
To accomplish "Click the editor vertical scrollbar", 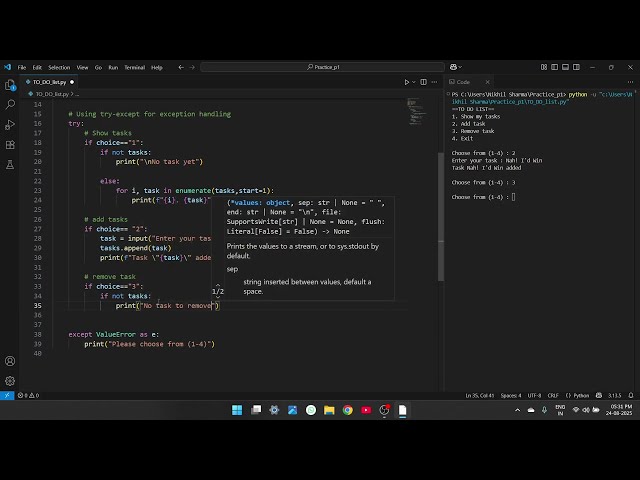I will point(441,216).
